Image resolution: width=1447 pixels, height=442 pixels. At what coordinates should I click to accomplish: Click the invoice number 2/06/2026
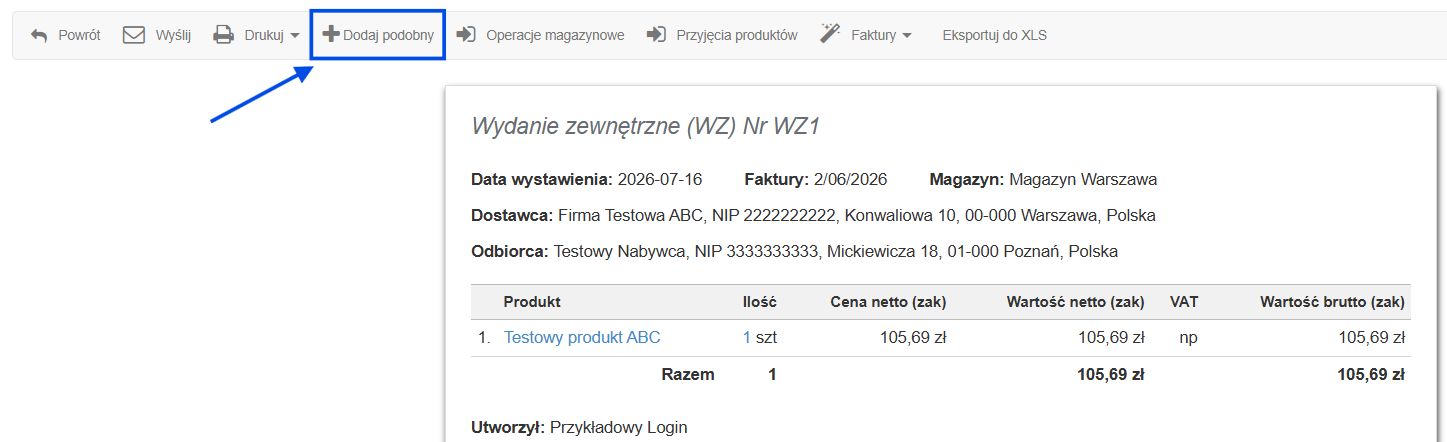pyautogui.click(x=850, y=180)
